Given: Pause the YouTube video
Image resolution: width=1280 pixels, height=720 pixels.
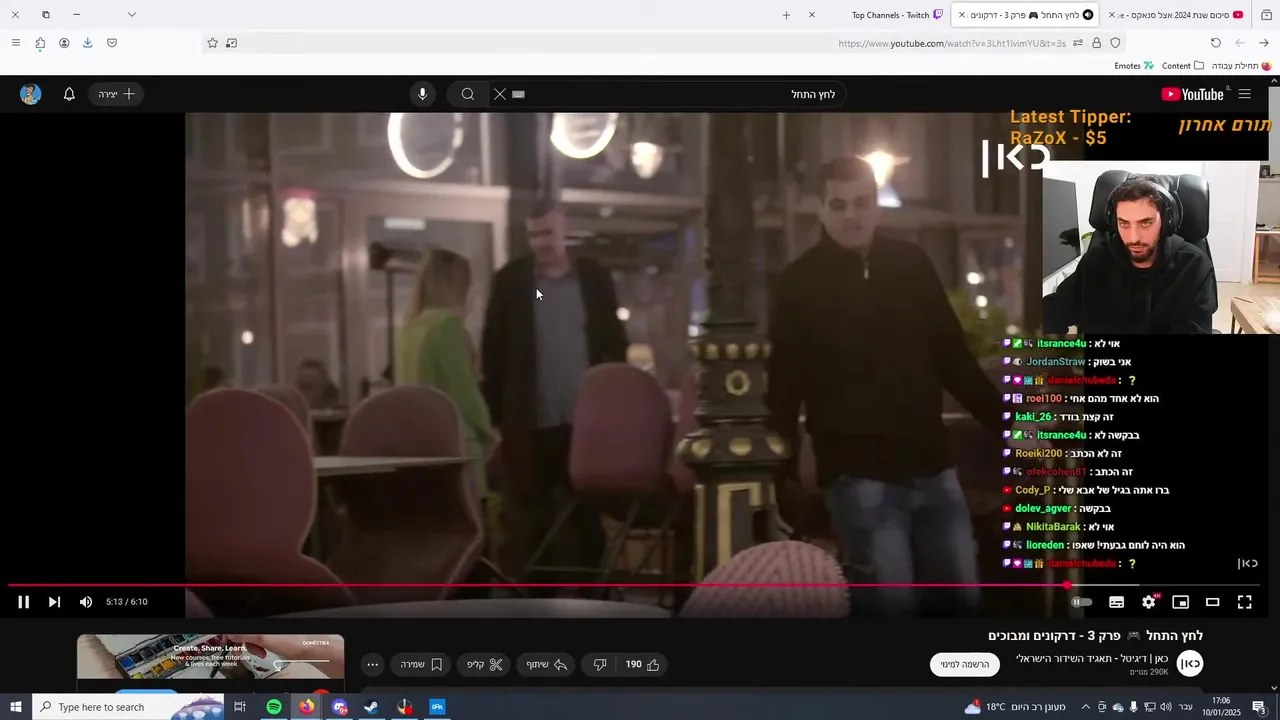Looking at the screenshot, I should (x=23, y=602).
